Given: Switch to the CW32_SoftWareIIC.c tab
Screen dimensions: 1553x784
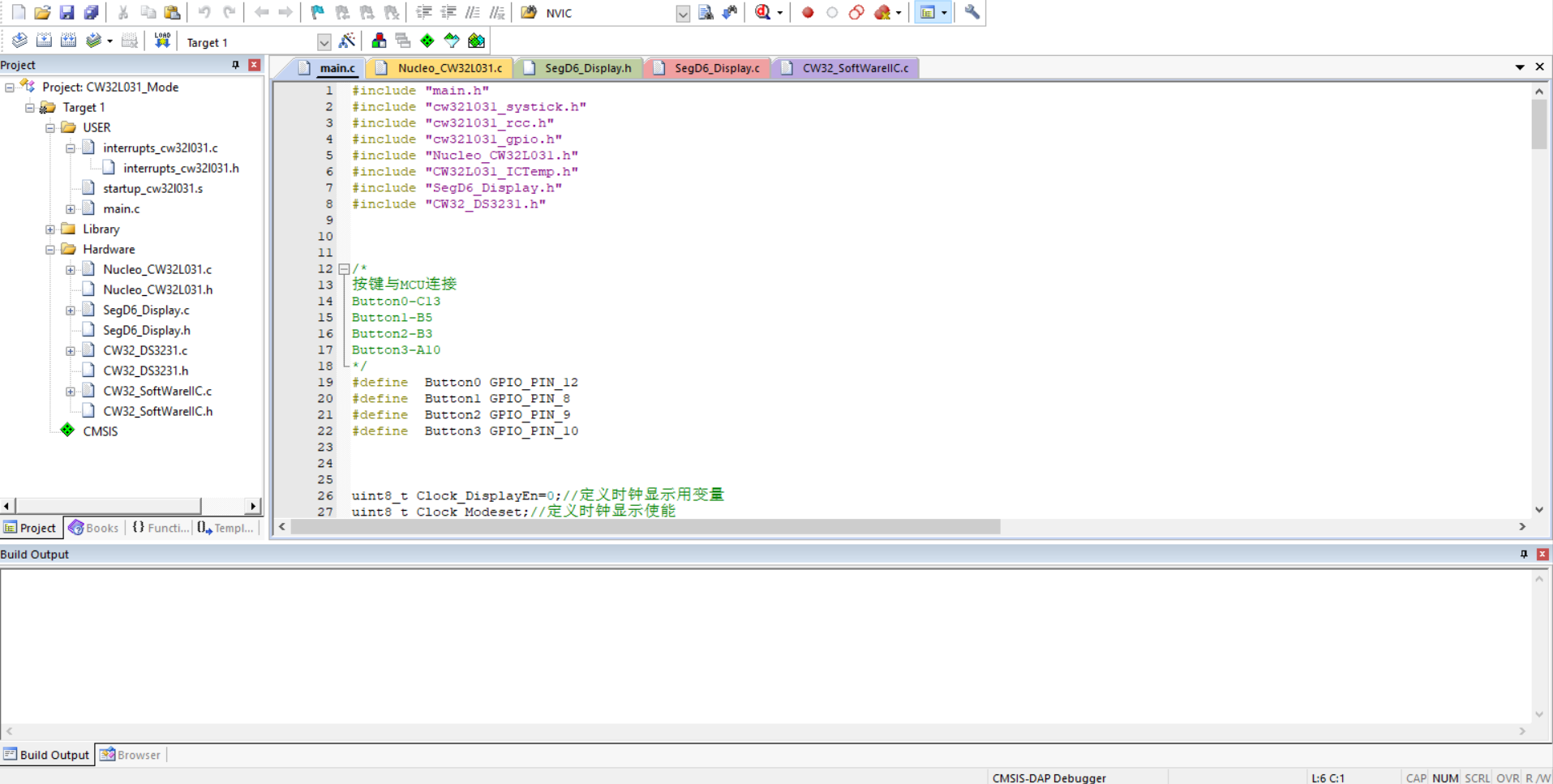Looking at the screenshot, I should point(845,68).
